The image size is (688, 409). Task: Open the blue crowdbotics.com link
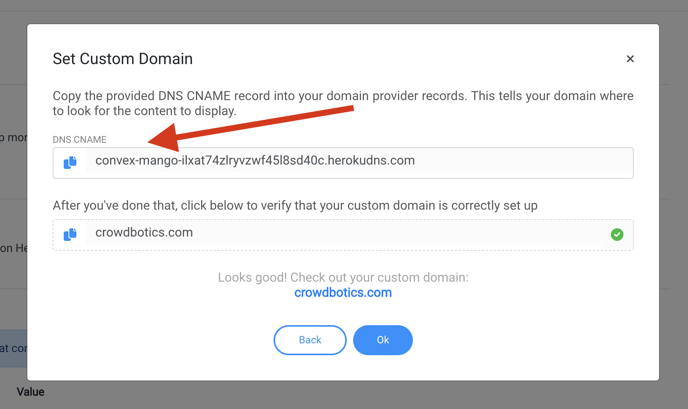343,293
